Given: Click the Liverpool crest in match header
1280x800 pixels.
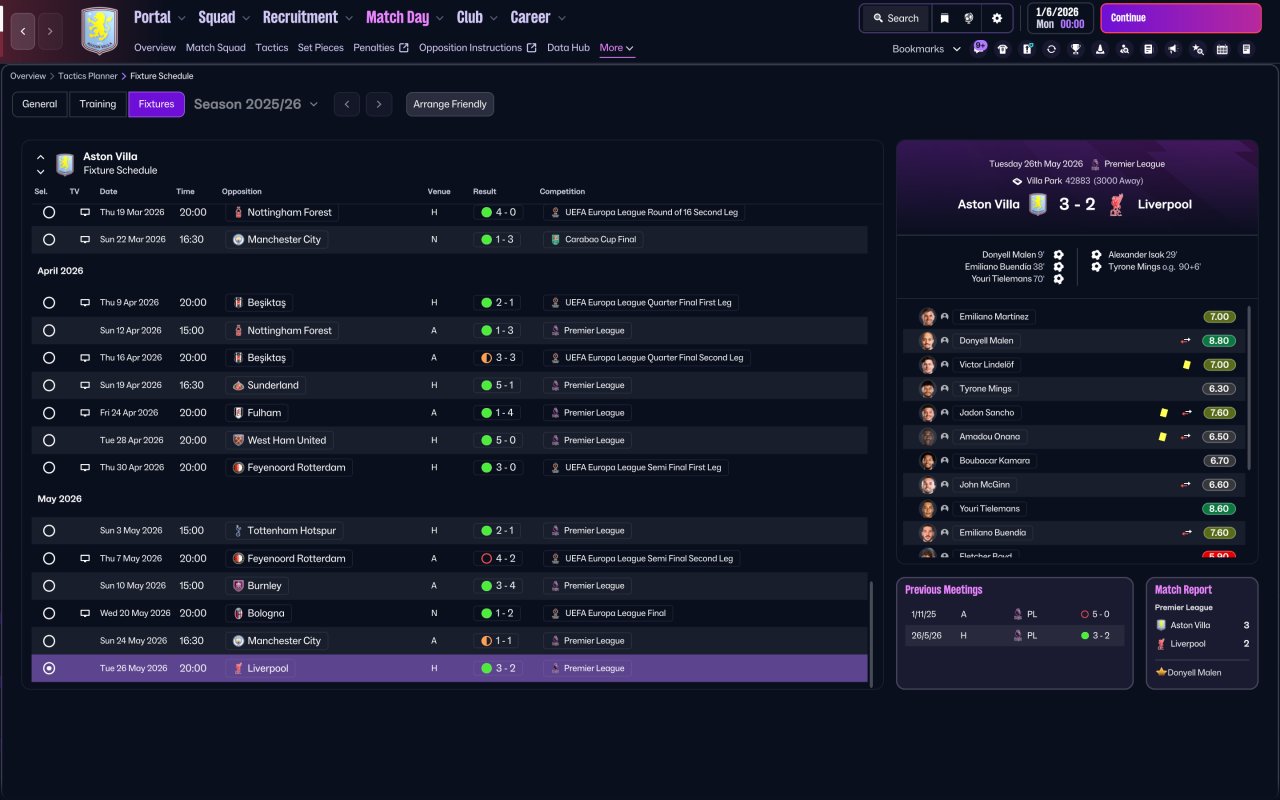Looking at the screenshot, I should coord(1117,204).
